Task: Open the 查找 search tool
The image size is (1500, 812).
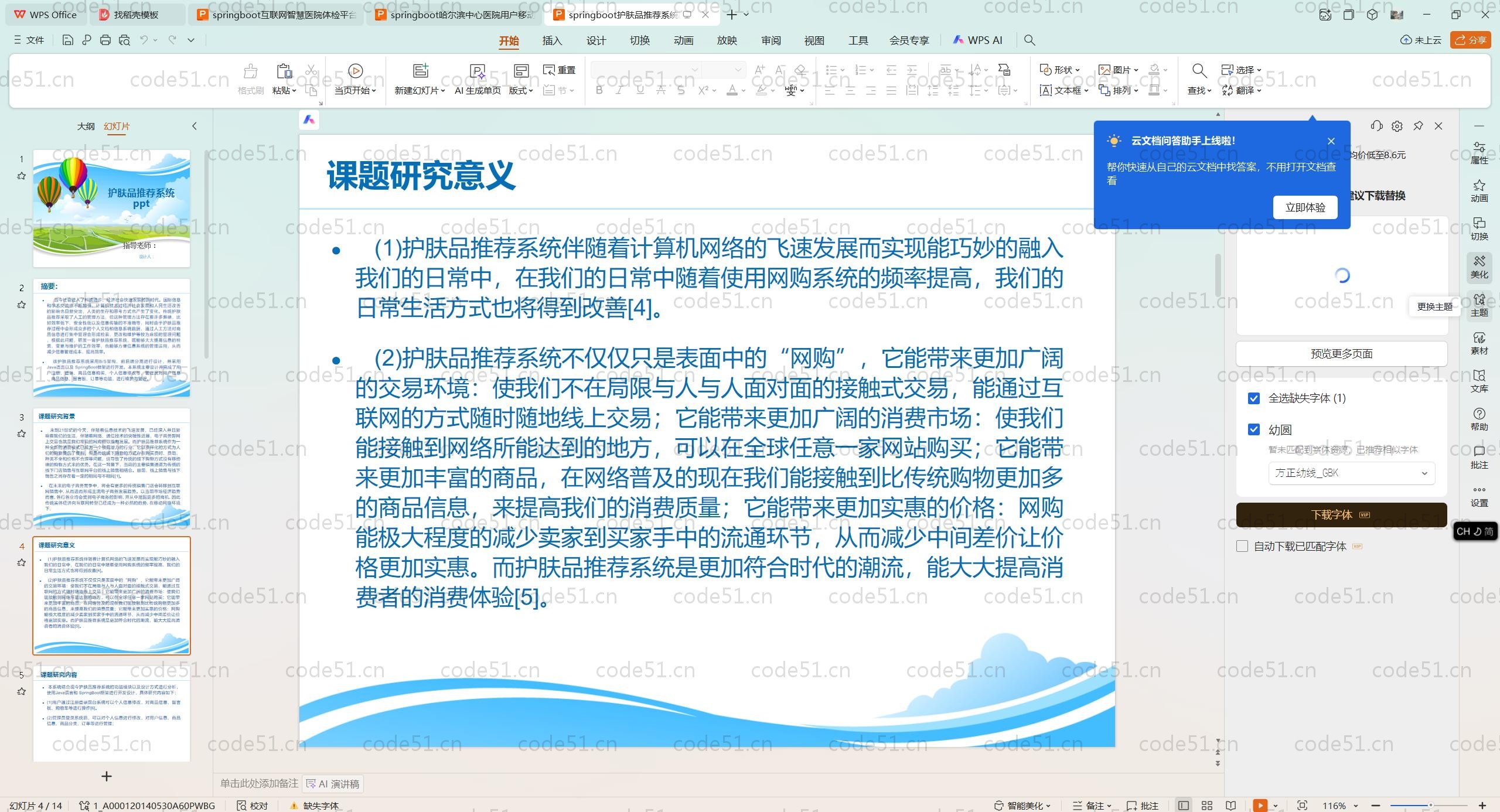Action: click(x=1199, y=71)
